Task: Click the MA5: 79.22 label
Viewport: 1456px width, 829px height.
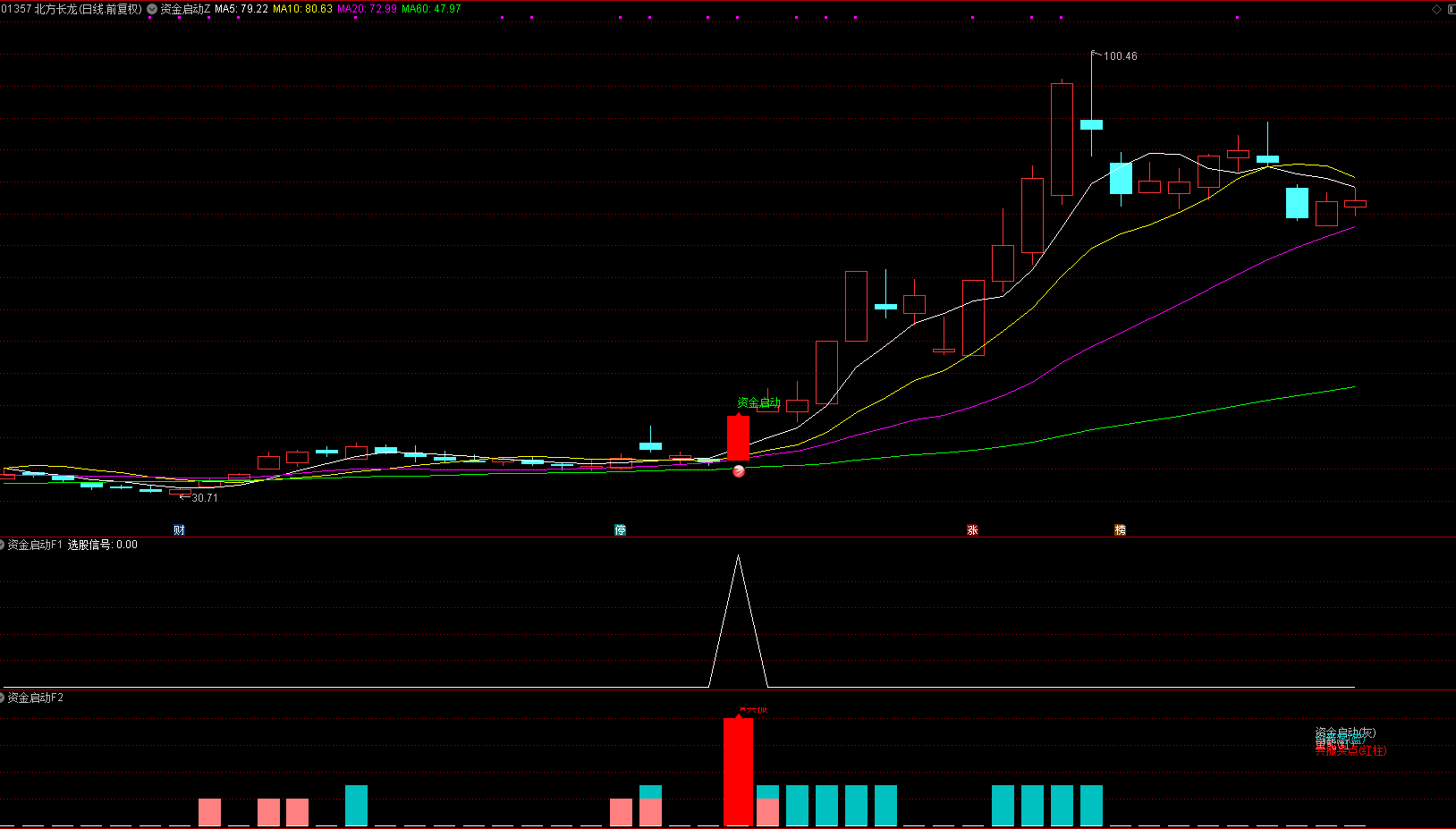Action: [x=241, y=9]
